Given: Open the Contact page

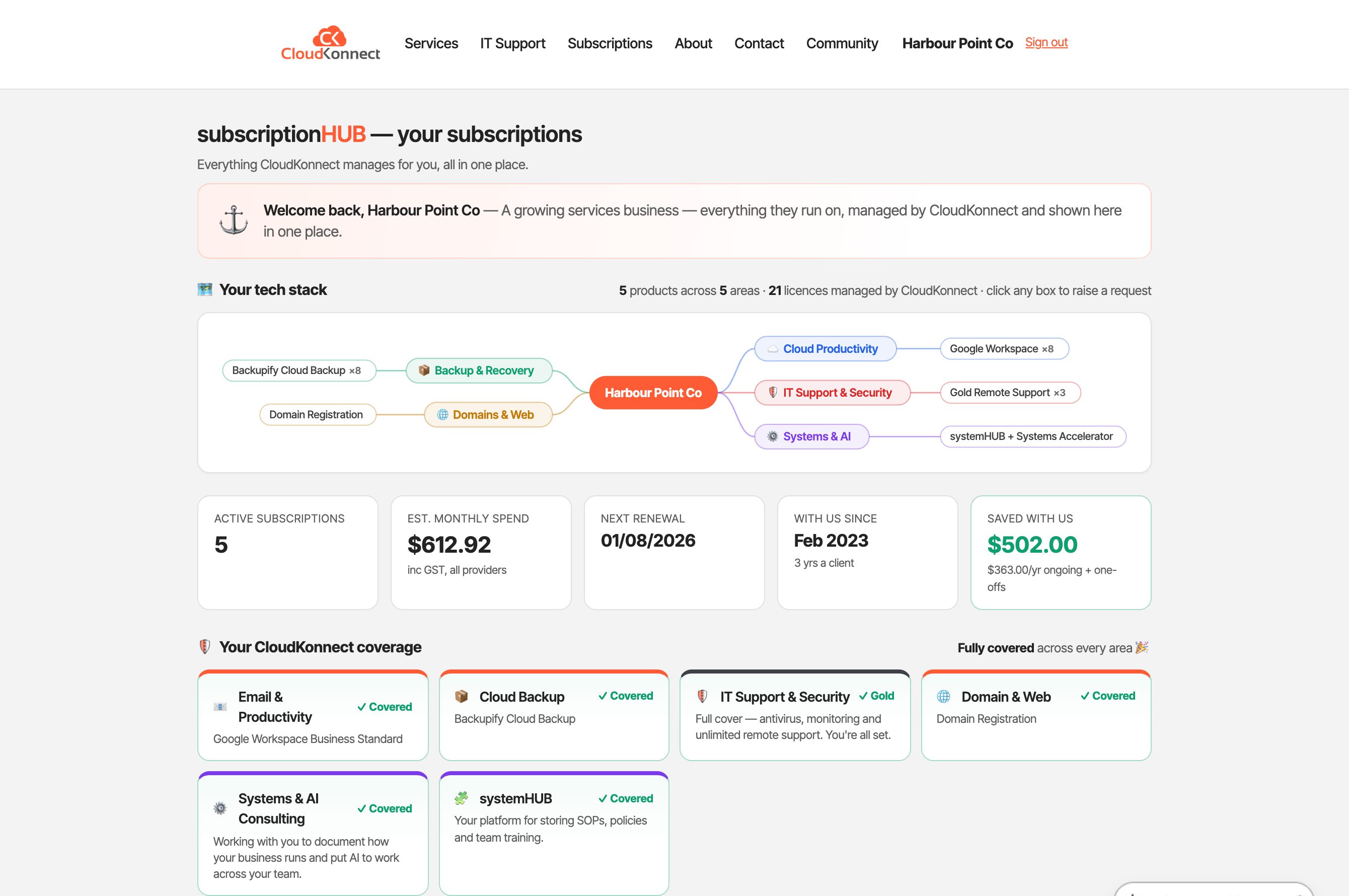Looking at the screenshot, I should tap(759, 43).
